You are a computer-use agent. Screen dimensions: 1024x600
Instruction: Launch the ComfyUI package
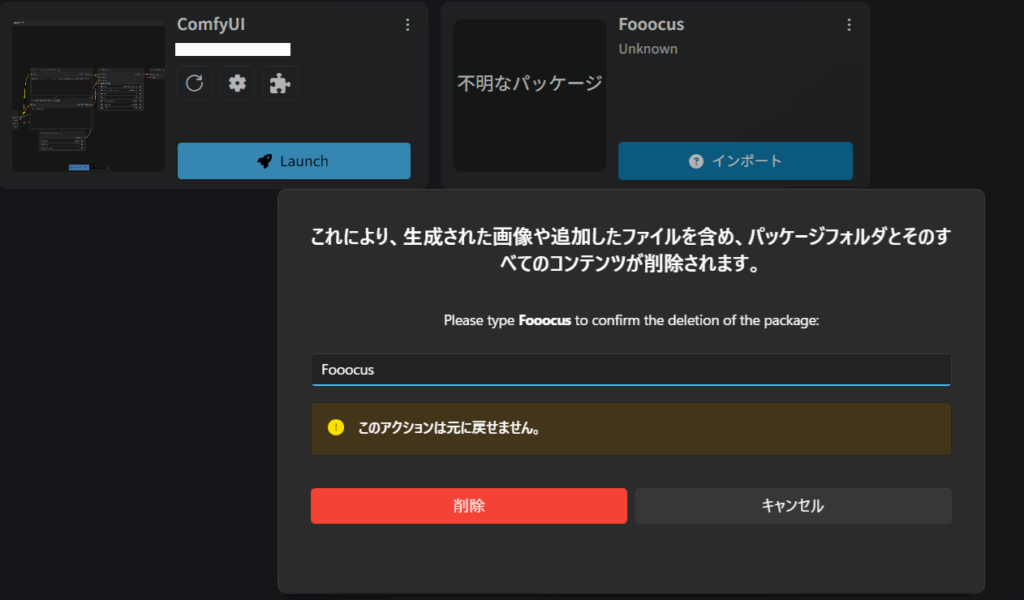point(294,161)
